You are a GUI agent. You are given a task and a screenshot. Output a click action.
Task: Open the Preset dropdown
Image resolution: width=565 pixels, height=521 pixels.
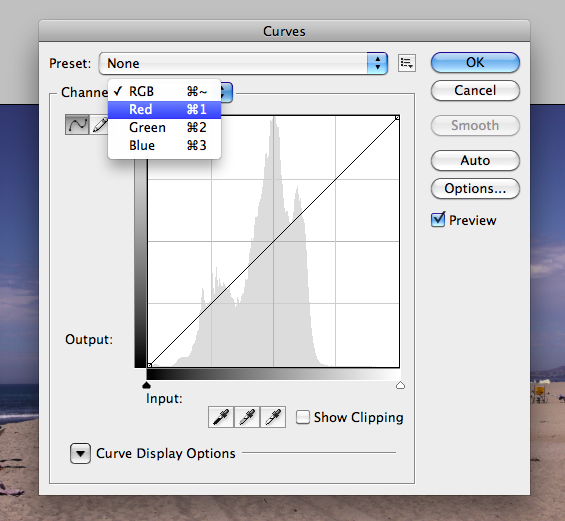[x=243, y=63]
